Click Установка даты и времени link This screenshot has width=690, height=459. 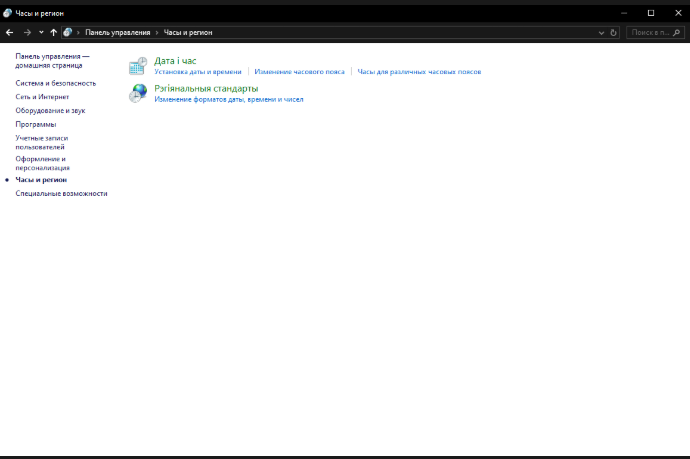[x=198, y=72]
